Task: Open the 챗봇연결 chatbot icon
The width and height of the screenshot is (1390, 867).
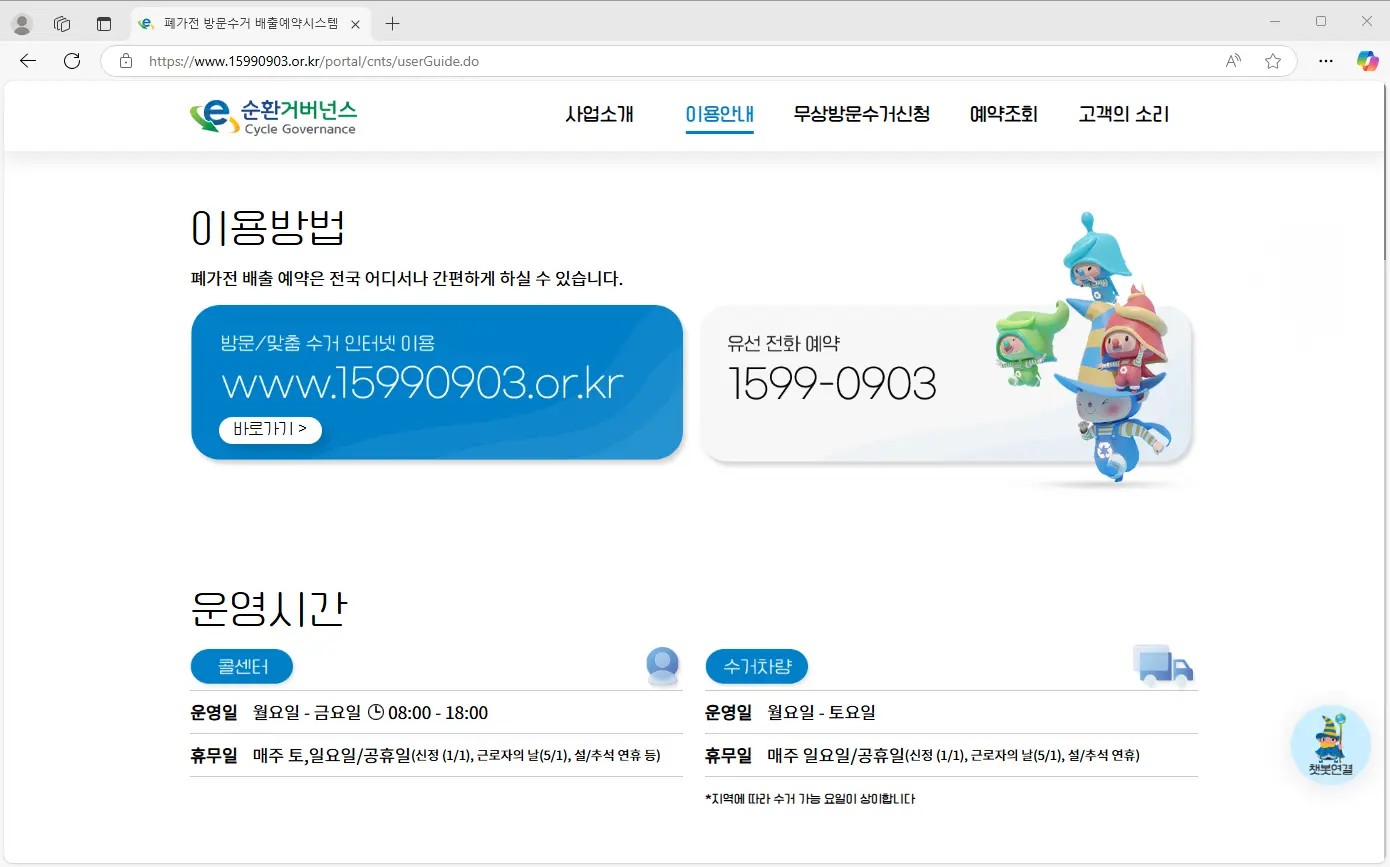Action: 1330,744
